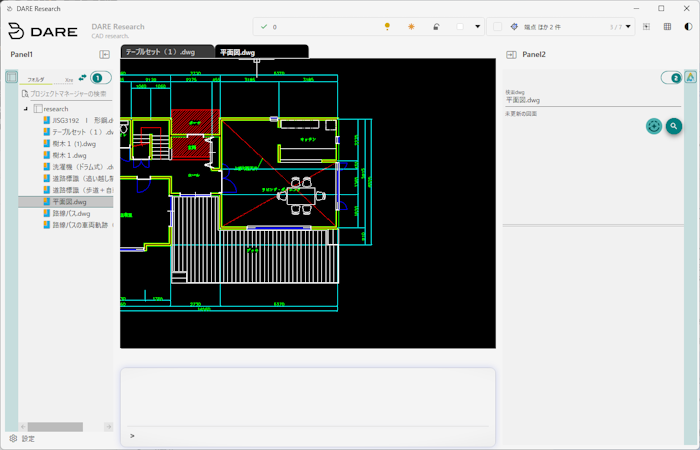Image resolution: width=700 pixels, height=450 pixels.
Task: Click the file icon beside 樹木１.dwg
Action: click(x=46, y=155)
